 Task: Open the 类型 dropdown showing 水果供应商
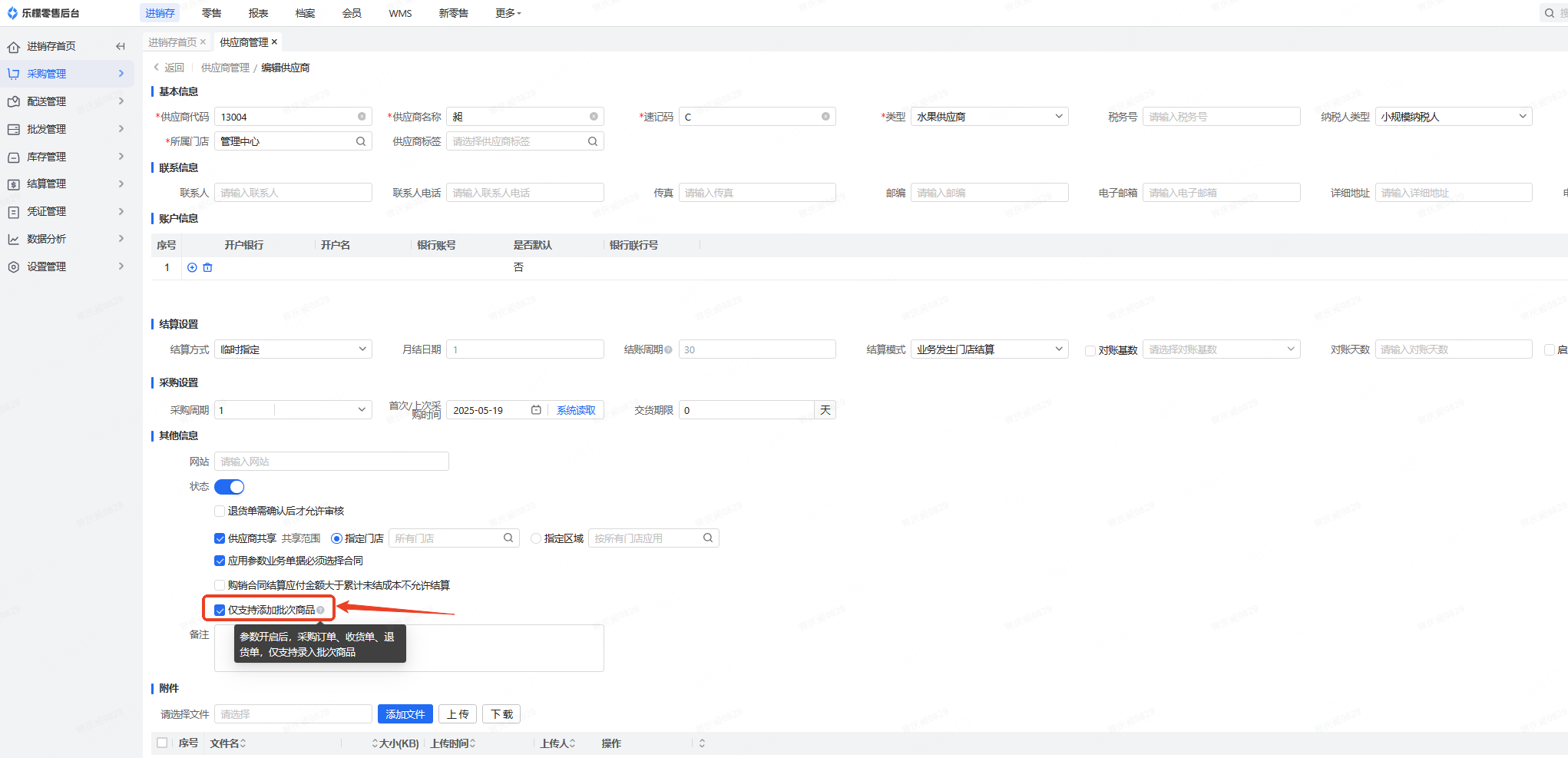click(989, 117)
